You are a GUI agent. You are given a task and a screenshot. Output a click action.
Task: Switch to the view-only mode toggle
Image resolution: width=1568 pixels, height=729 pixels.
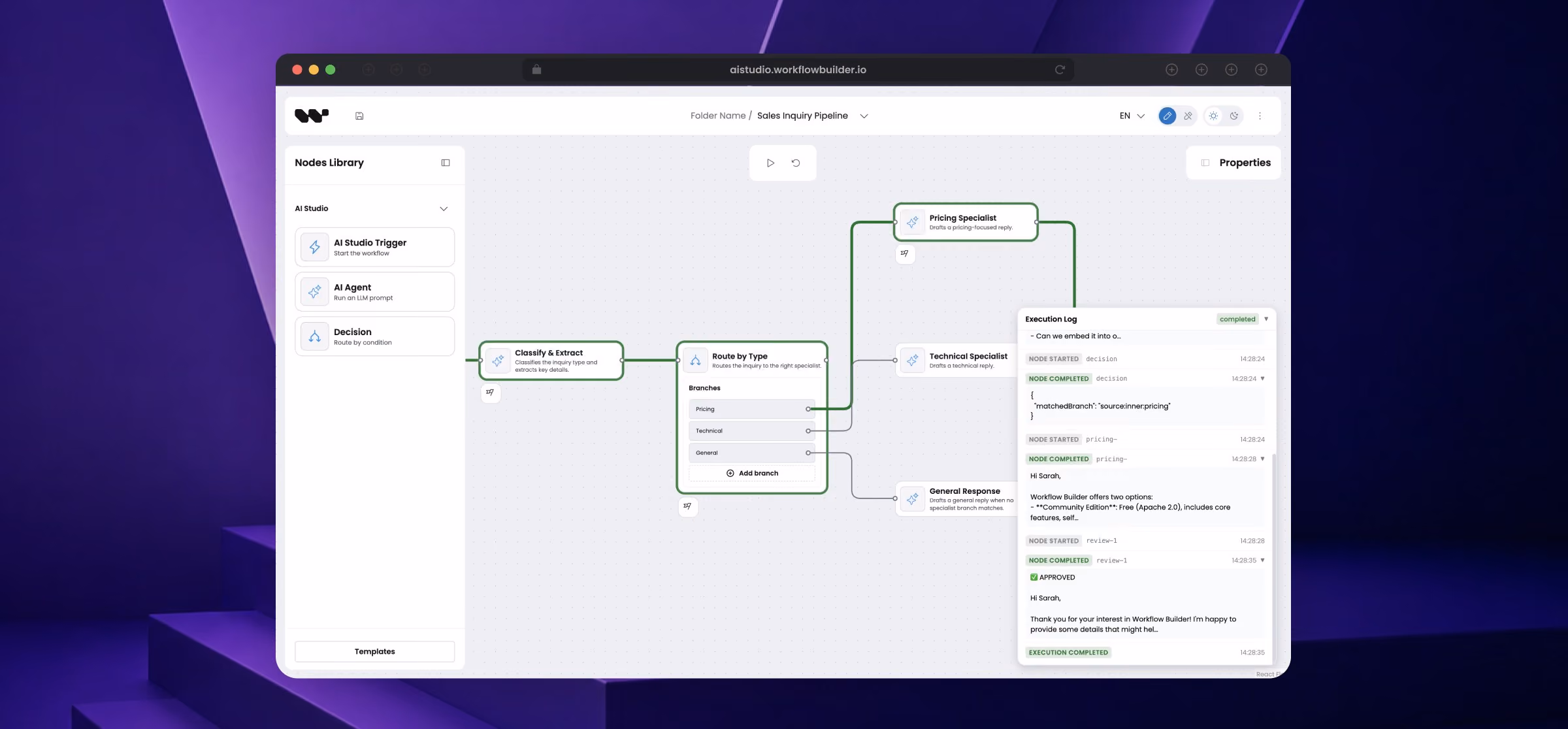pyautogui.click(x=1188, y=116)
